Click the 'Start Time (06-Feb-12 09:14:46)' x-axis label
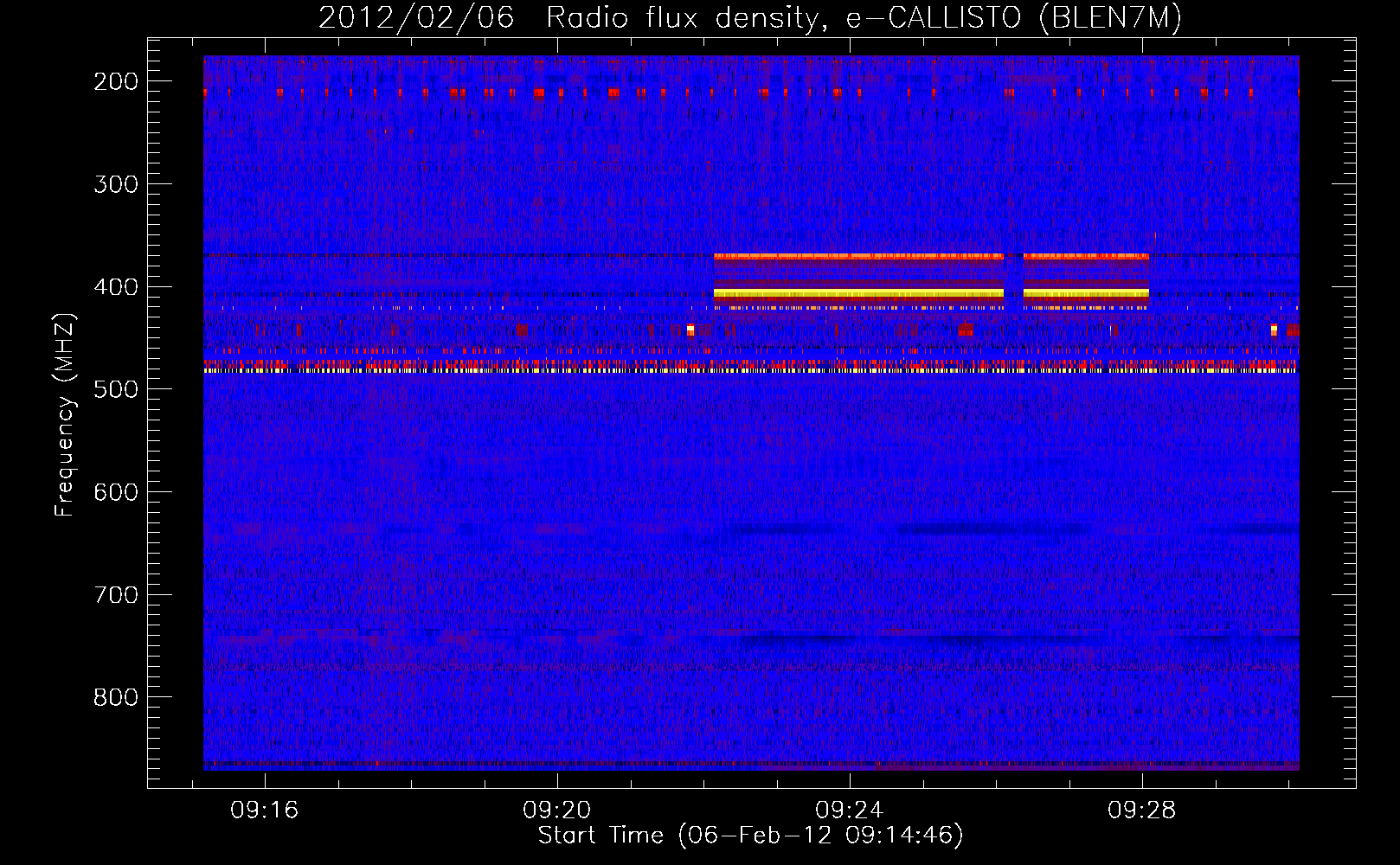This screenshot has height=865, width=1400. tap(750, 836)
